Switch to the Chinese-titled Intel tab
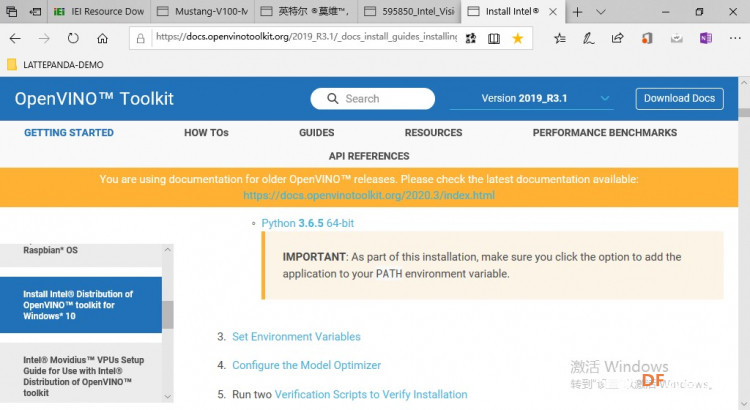This screenshot has width=750, height=410. tap(306, 11)
